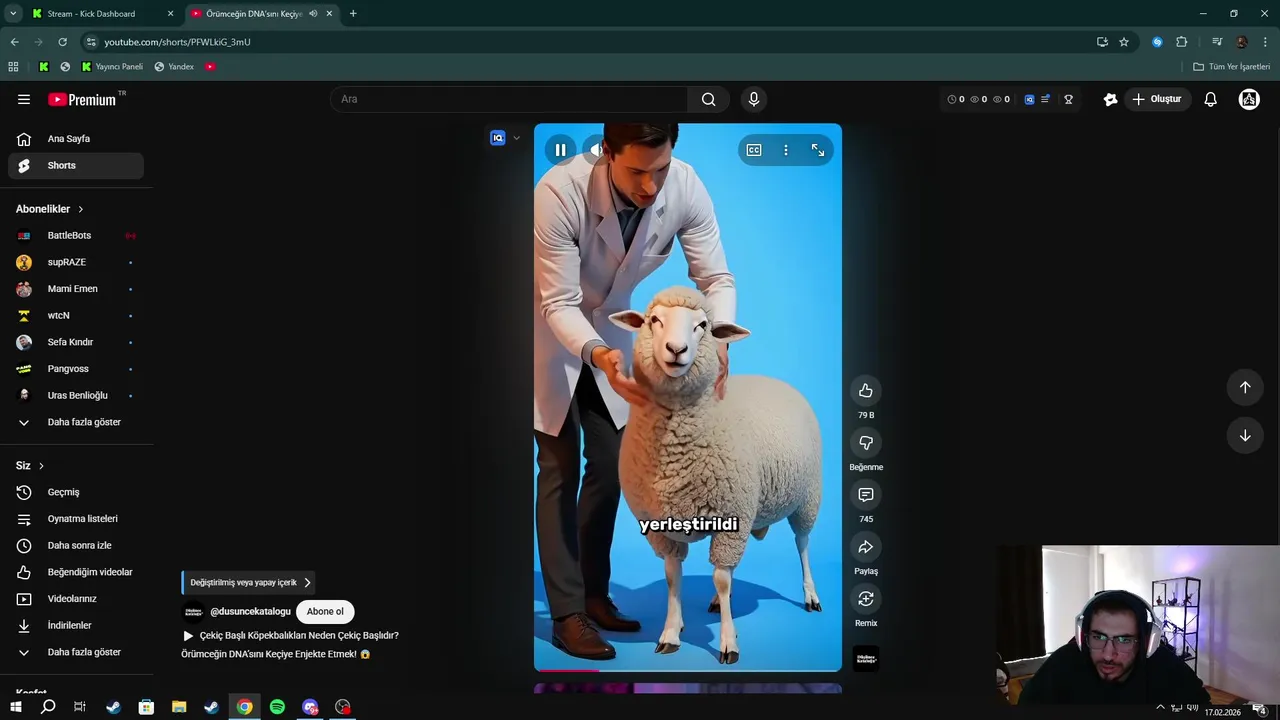Go to previous short with up arrow

pyautogui.click(x=1245, y=387)
